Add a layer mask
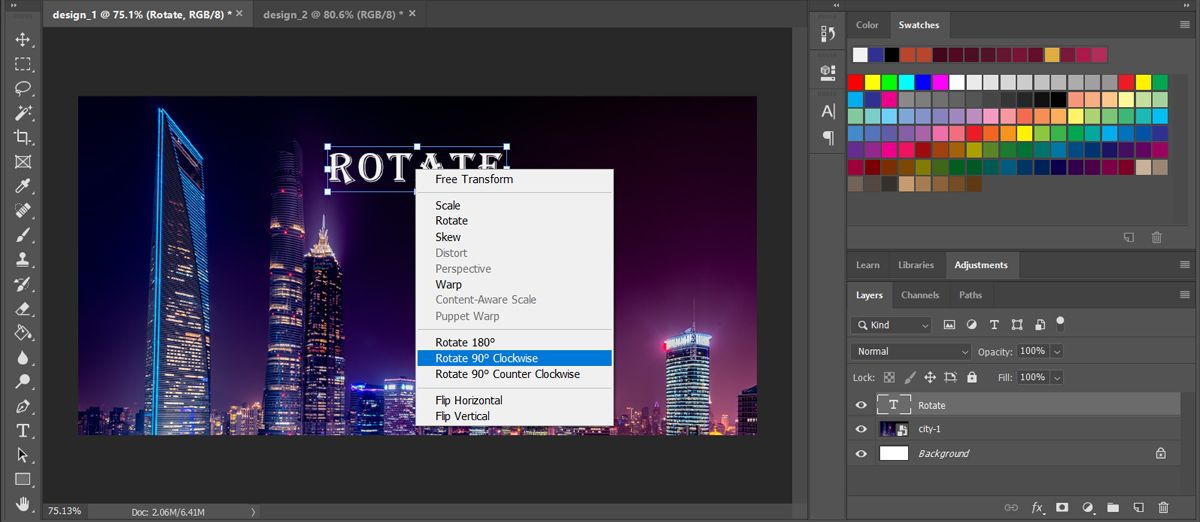 1062,507
